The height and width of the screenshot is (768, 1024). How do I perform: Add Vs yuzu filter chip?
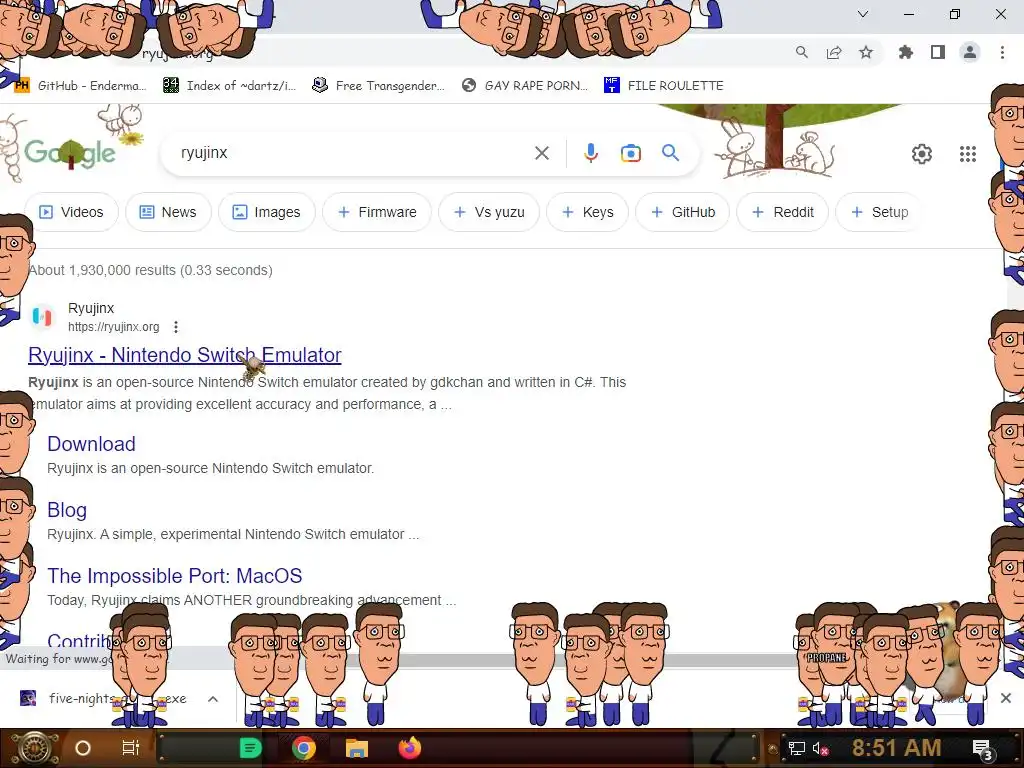(489, 212)
